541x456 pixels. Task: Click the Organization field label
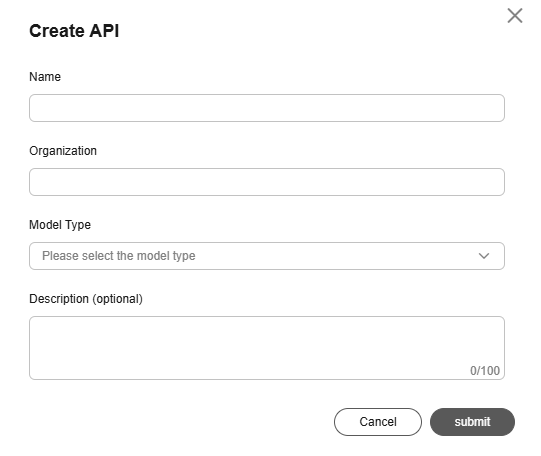point(63,151)
